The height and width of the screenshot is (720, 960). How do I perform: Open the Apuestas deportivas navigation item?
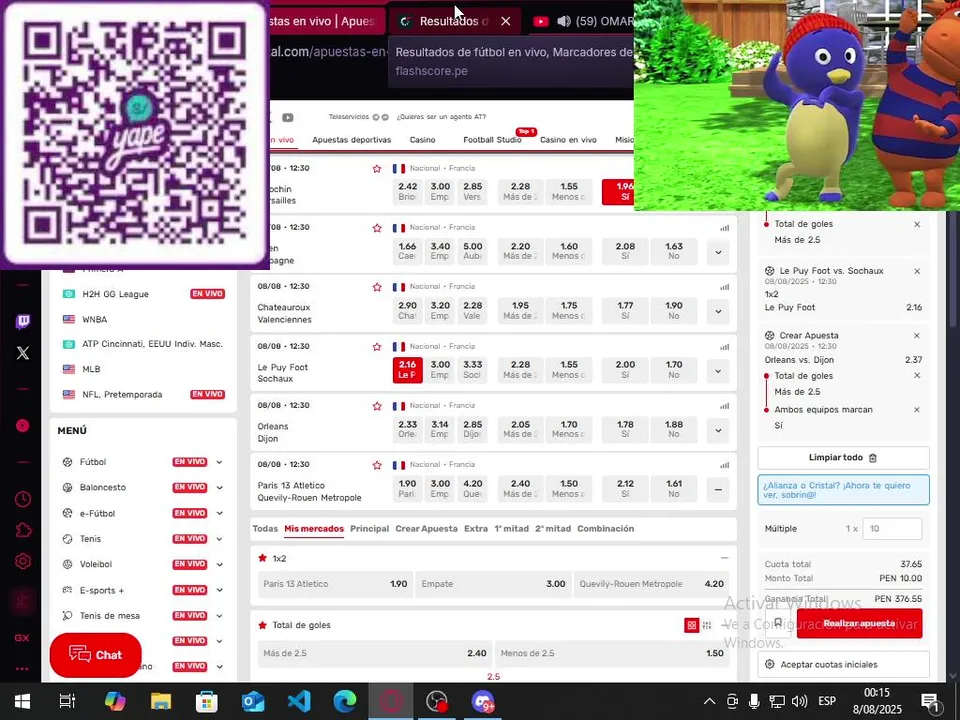(x=351, y=140)
